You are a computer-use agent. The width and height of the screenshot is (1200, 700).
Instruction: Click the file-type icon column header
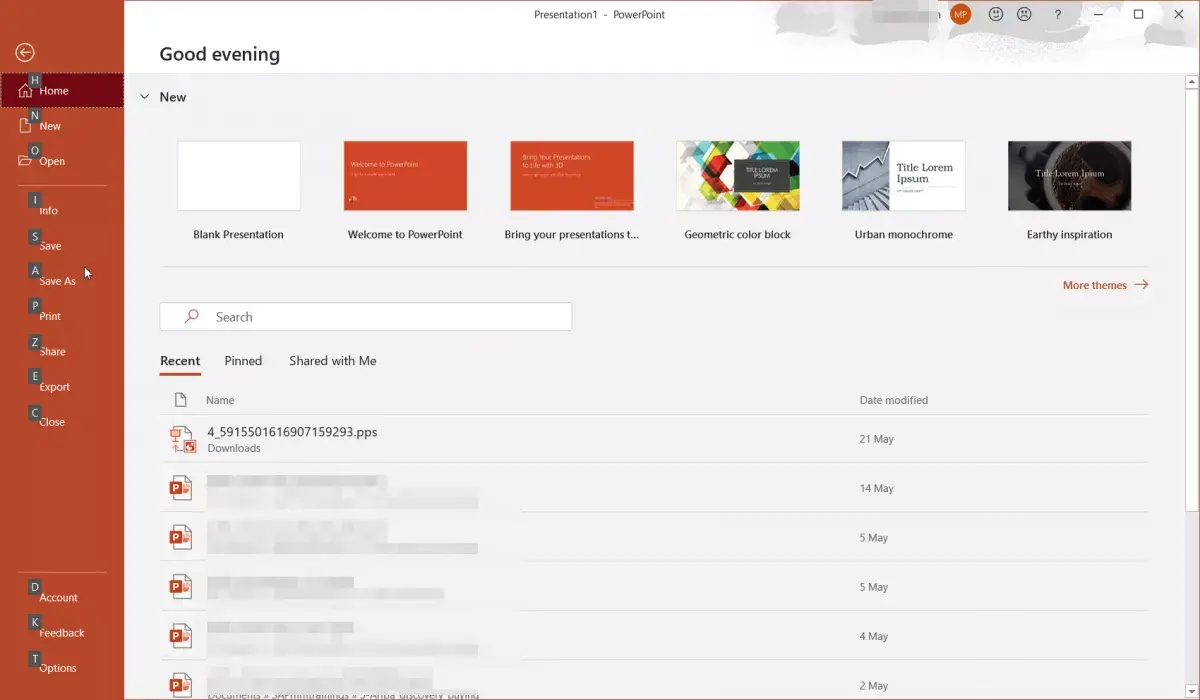(x=181, y=400)
